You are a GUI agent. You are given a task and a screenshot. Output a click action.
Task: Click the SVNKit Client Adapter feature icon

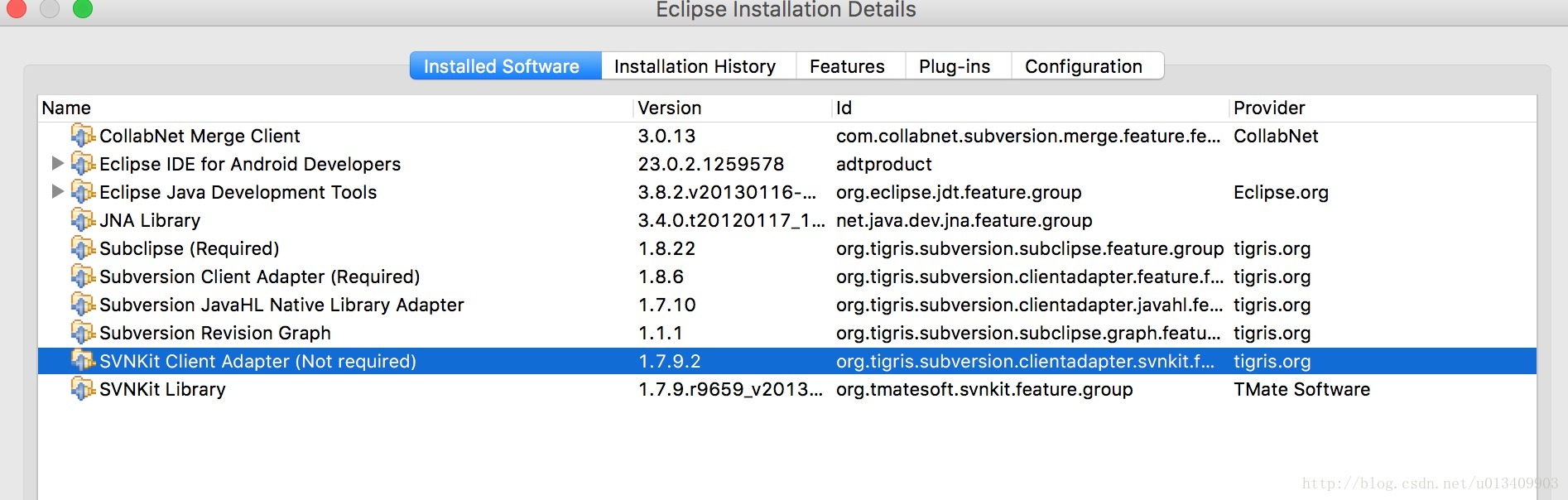[x=83, y=360]
